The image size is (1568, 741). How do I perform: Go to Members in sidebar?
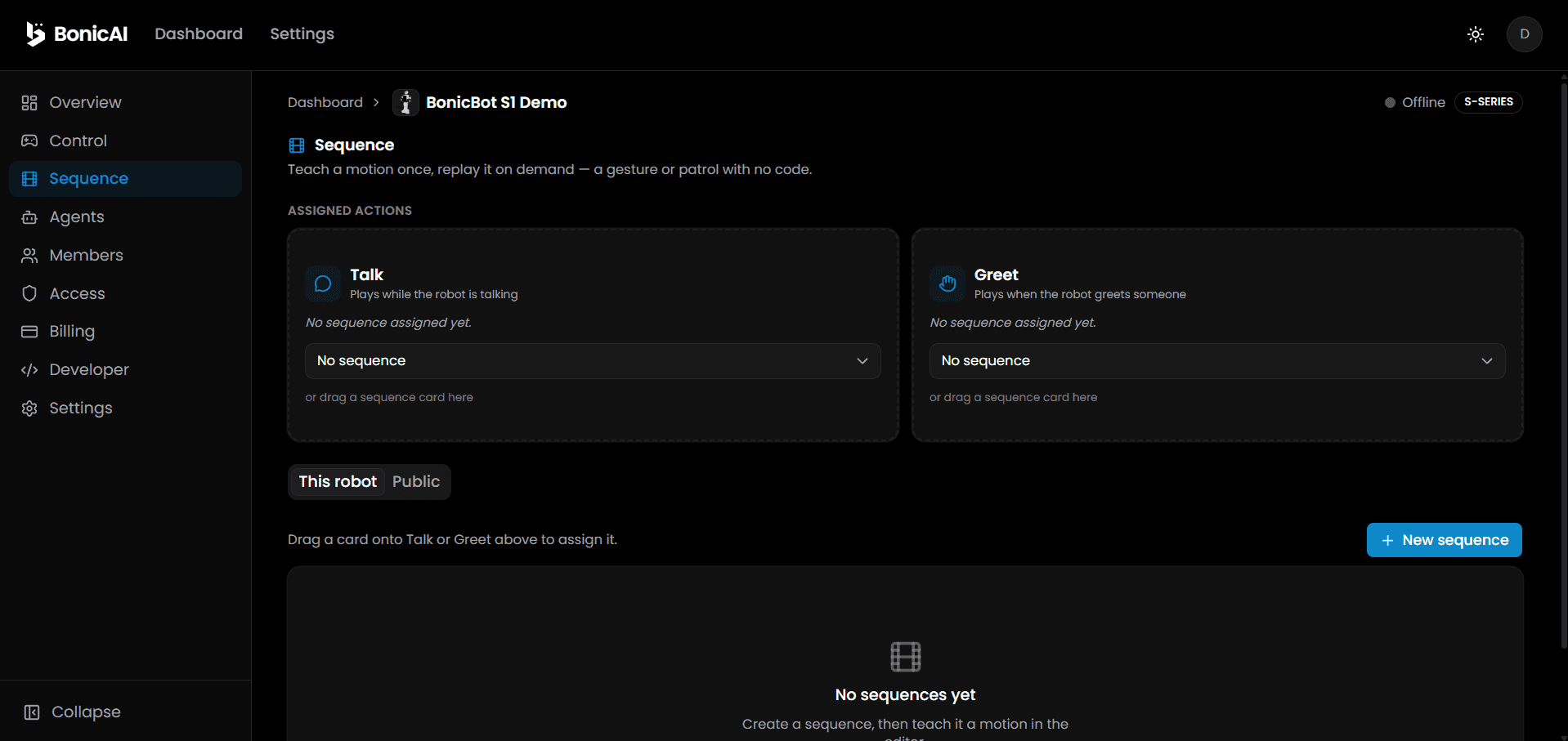pos(125,256)
